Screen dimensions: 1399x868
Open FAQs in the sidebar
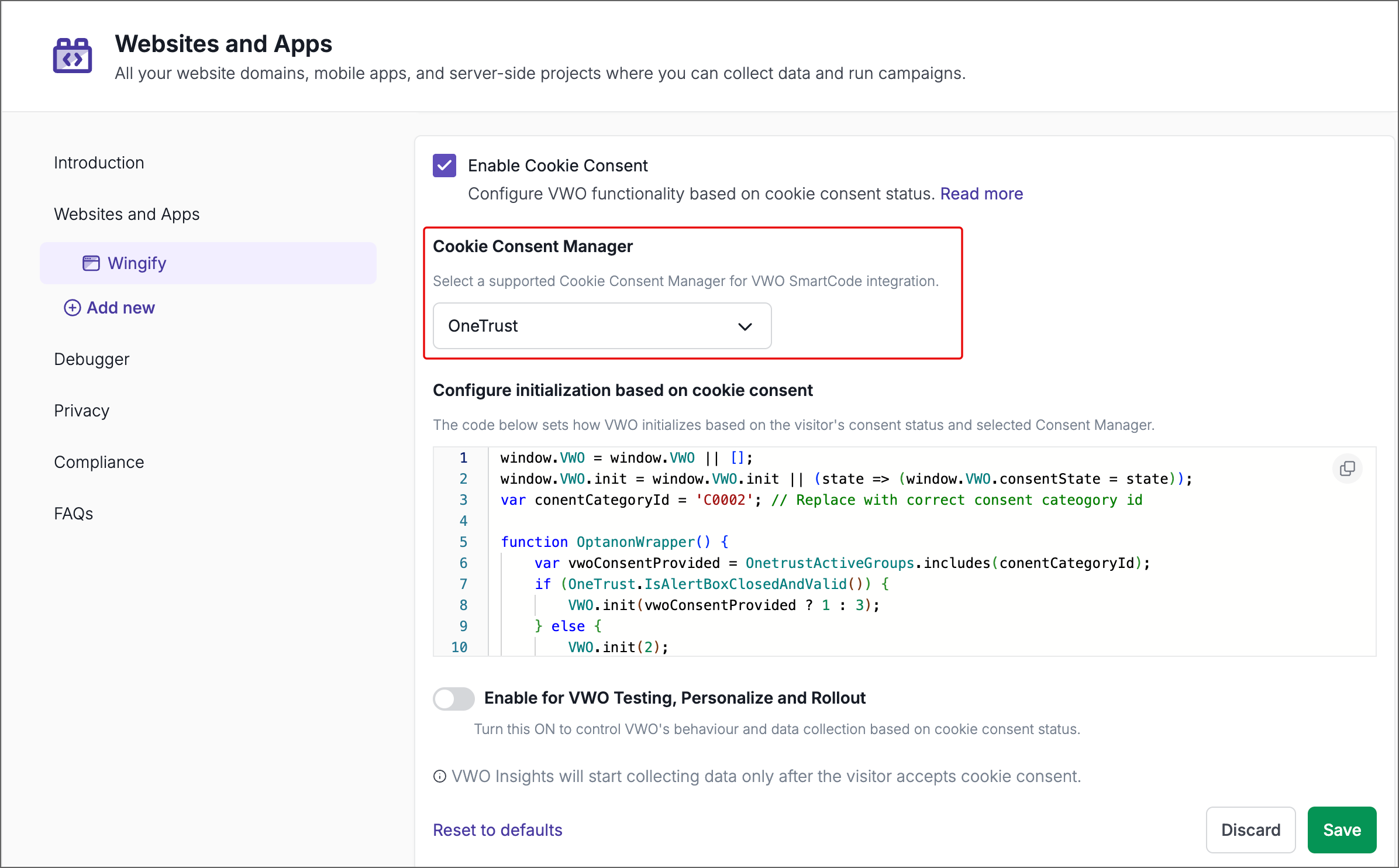(74, 514)
